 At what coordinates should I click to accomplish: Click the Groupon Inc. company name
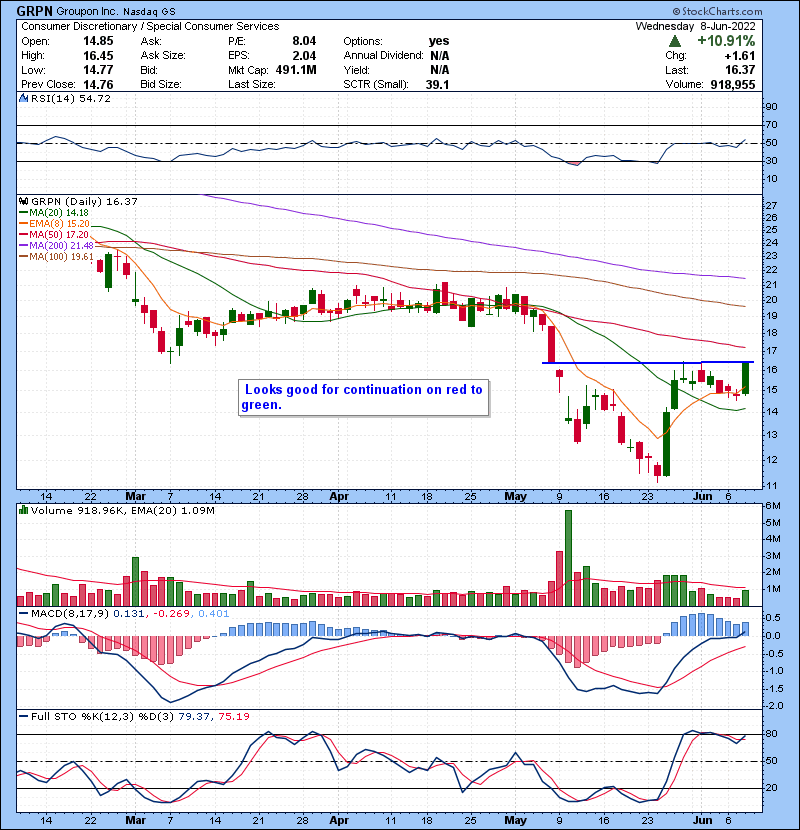click(87, 11)
